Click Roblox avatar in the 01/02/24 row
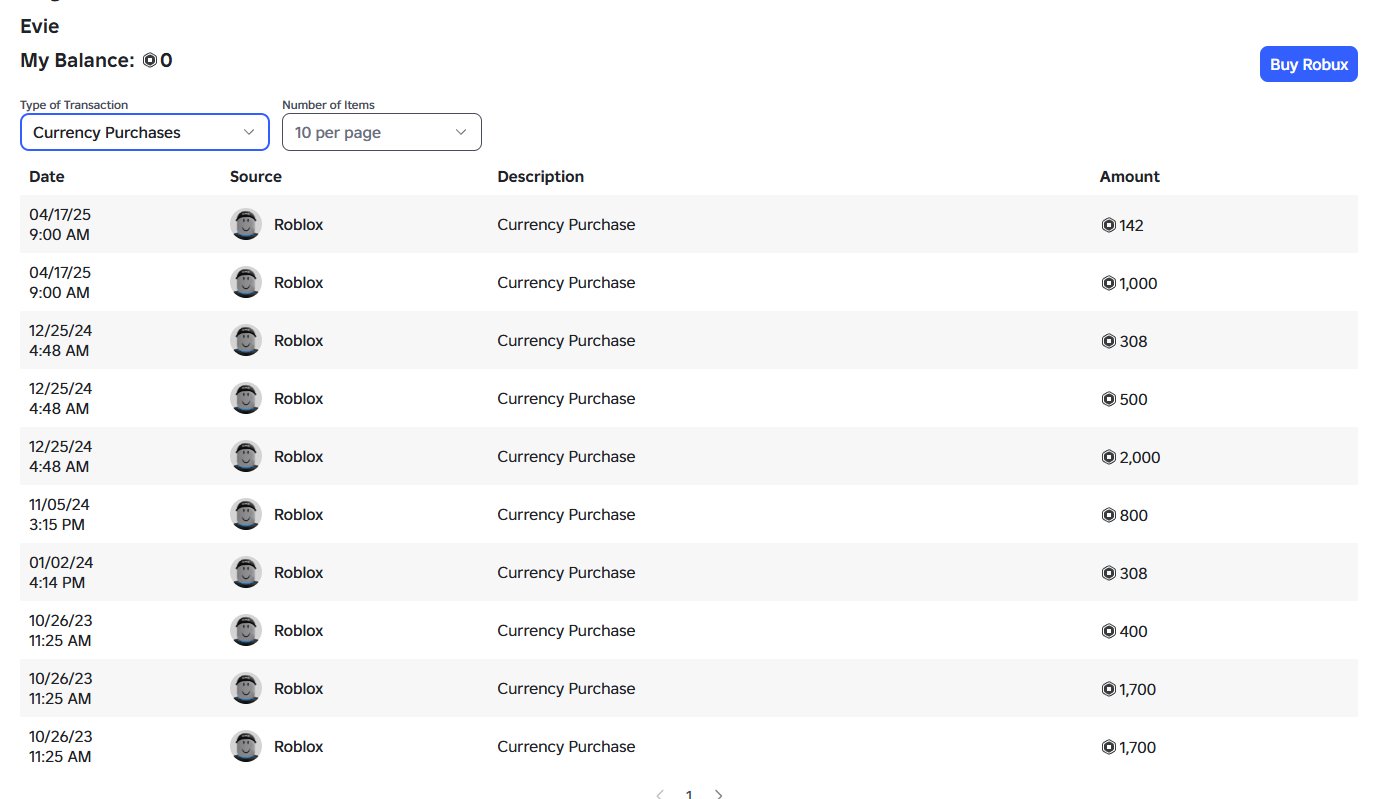Viewport: 1396px width, 799px height. 246,572
